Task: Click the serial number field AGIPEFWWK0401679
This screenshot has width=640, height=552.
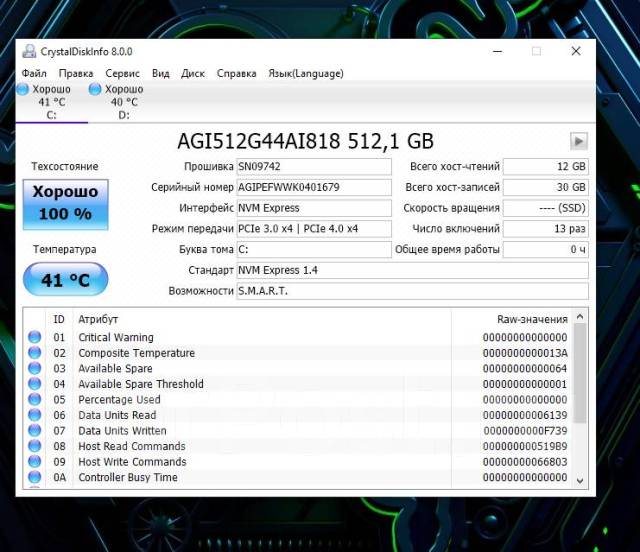Action: (x=314, y=187)
